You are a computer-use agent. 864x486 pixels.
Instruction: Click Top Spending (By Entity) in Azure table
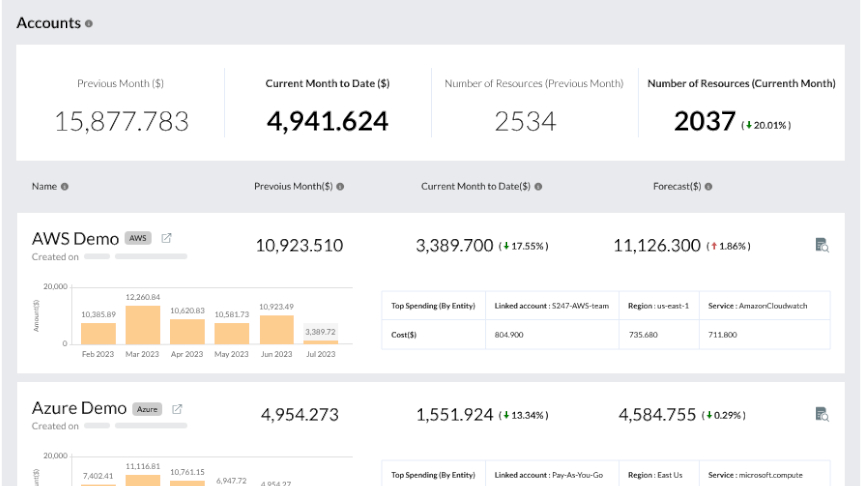[433, 475]
